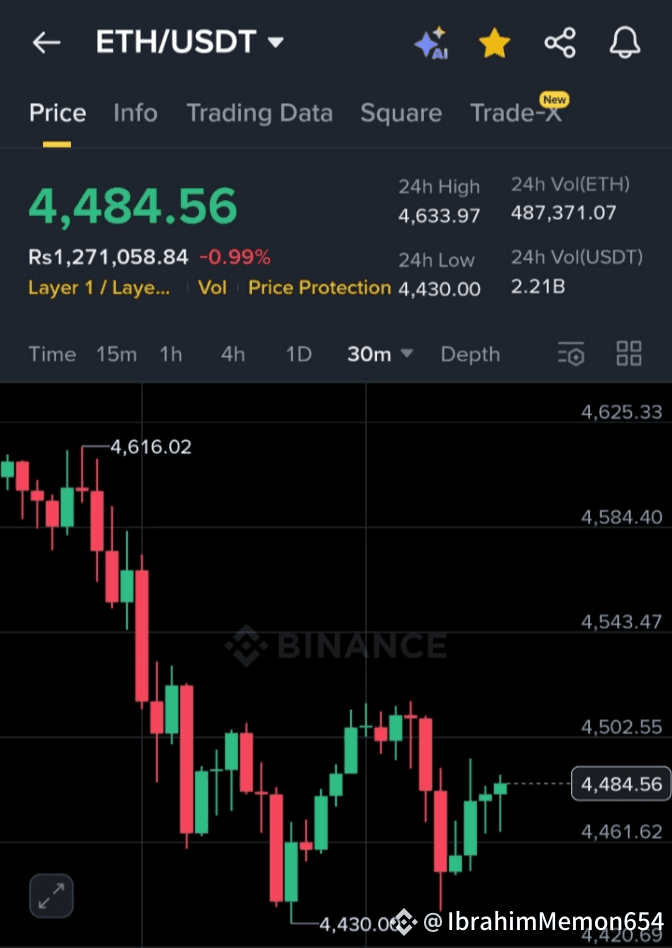
Task: Expand chart to fullscreen
Action: click(x=51, y=896)
